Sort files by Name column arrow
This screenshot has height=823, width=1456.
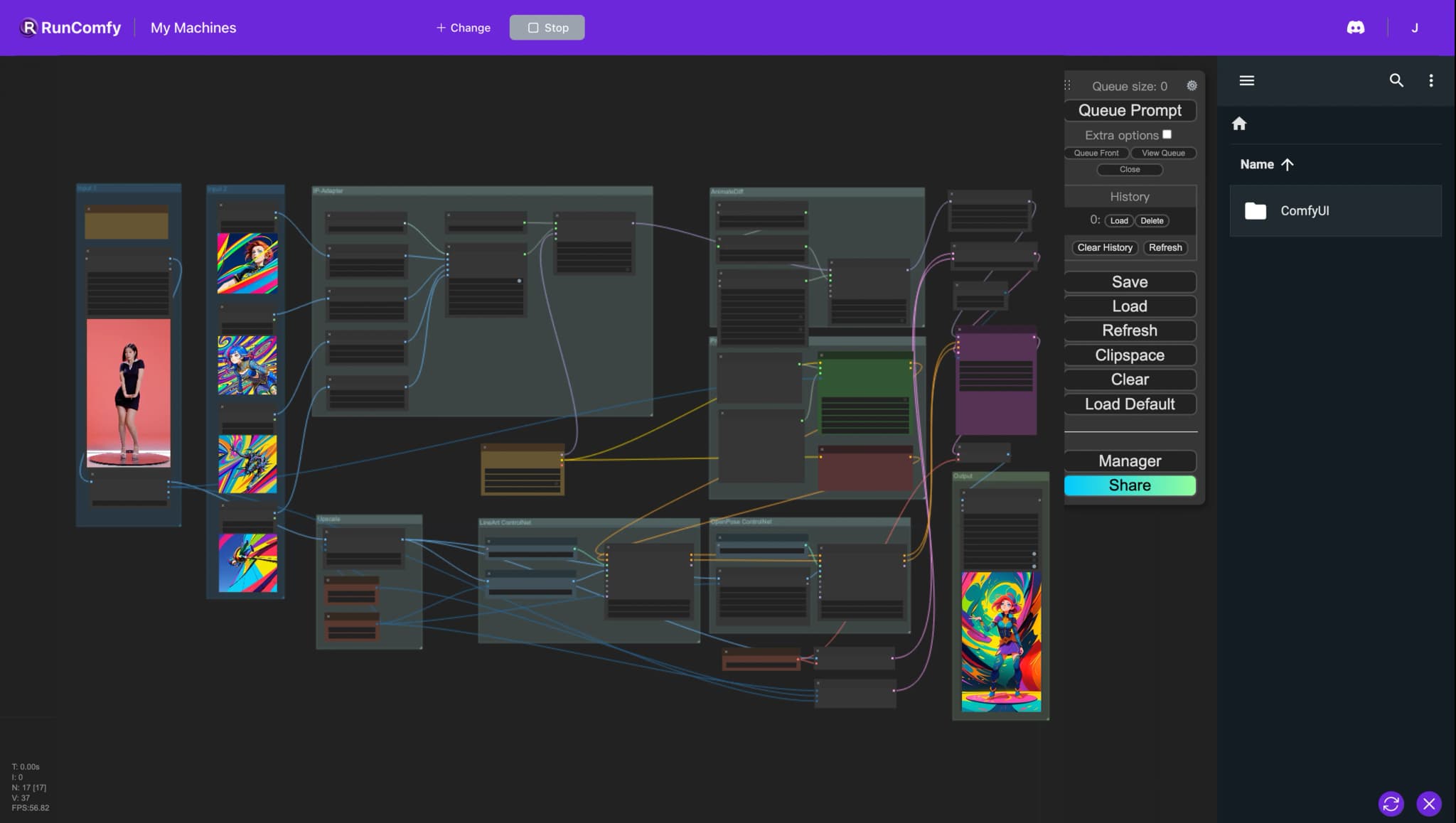pyautogui.click(x=1287, y=164)
